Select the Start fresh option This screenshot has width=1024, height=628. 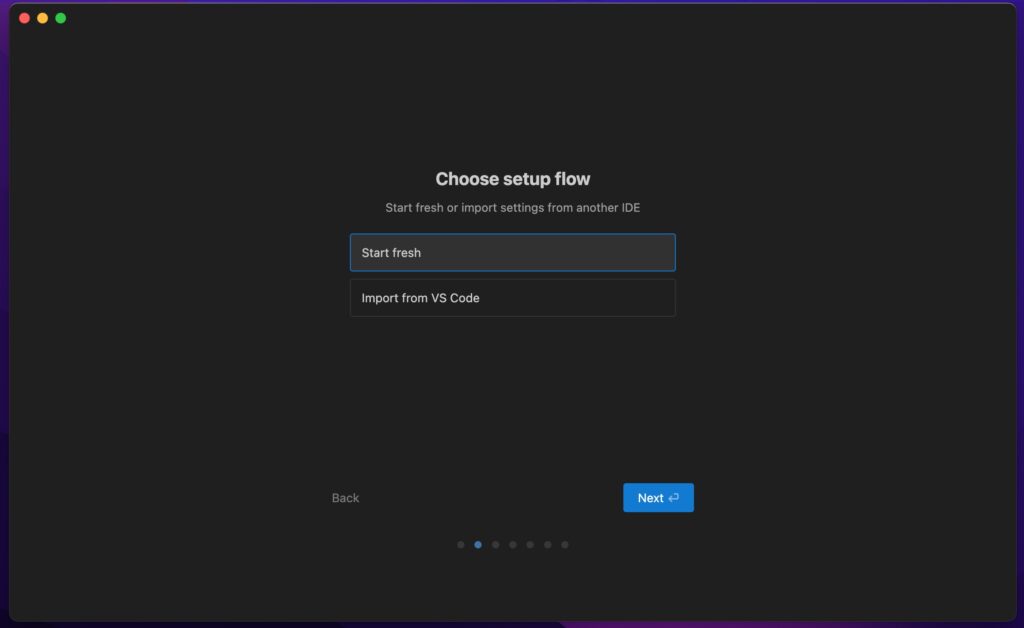tap(512, 253)
